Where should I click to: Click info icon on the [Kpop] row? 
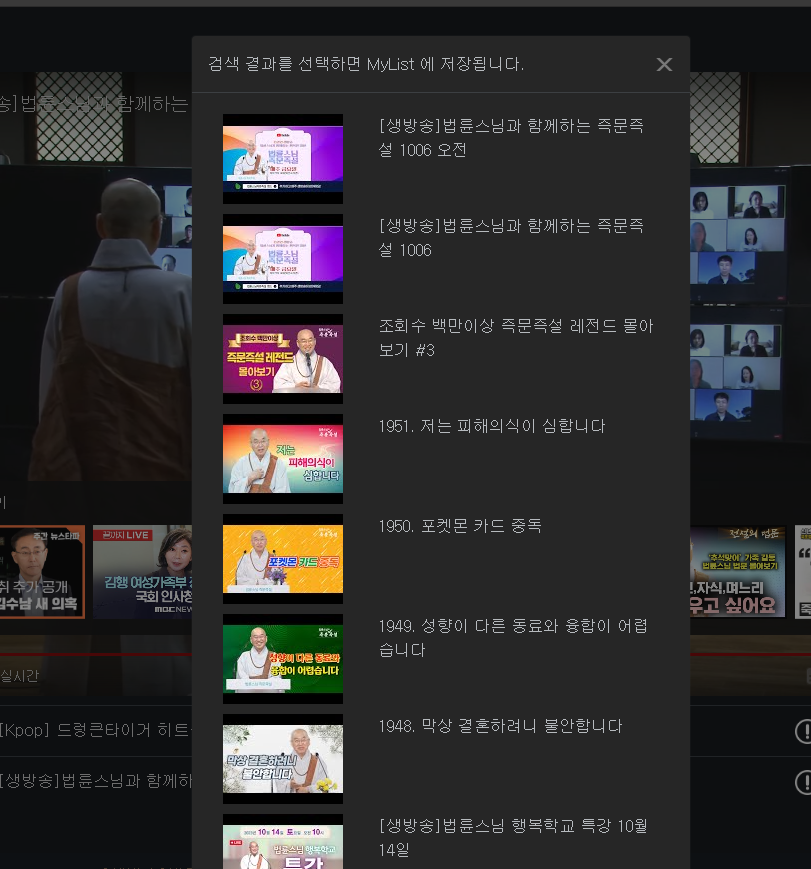pyautogui.click(x=803, y=732)
